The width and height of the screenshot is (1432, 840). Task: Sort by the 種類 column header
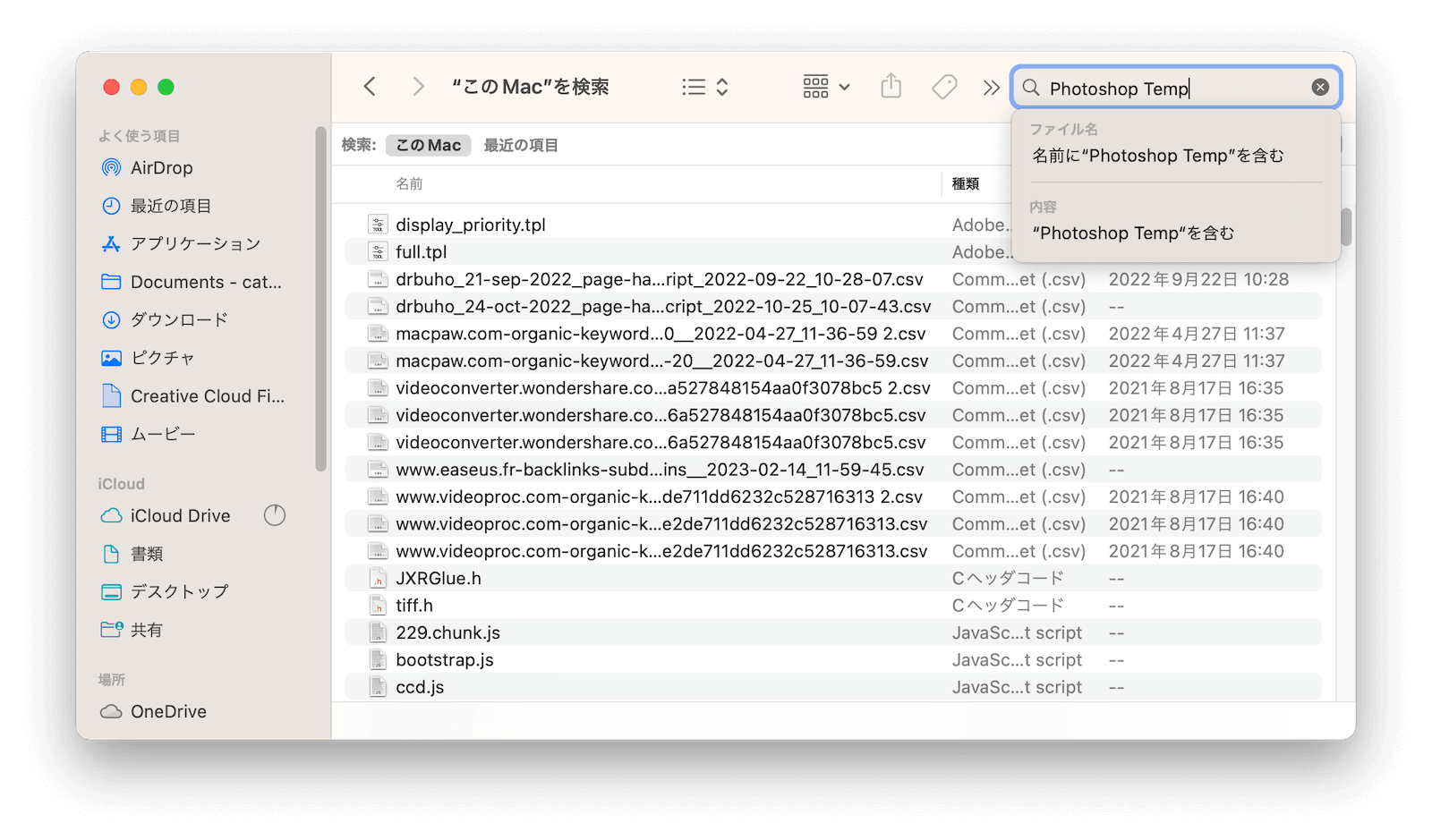coord(966,183)
